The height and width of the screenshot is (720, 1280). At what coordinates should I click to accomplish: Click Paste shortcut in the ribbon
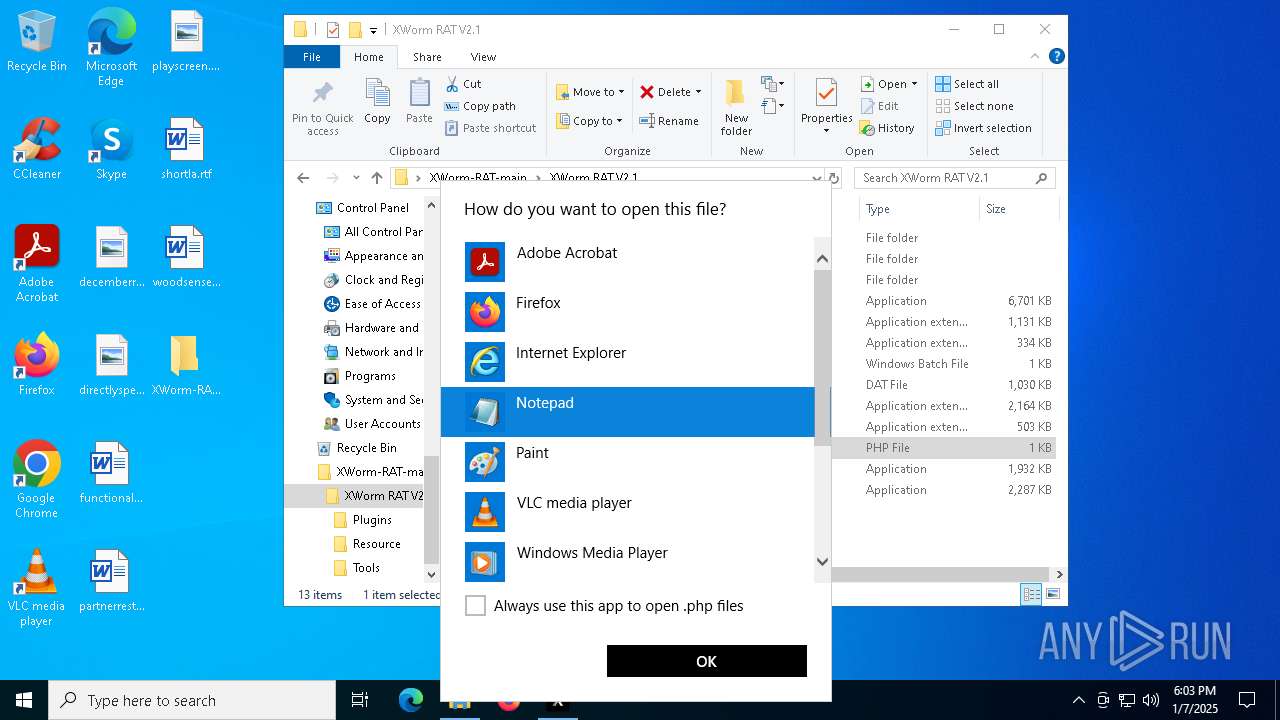pyautogui.click(x=491, y=128)
